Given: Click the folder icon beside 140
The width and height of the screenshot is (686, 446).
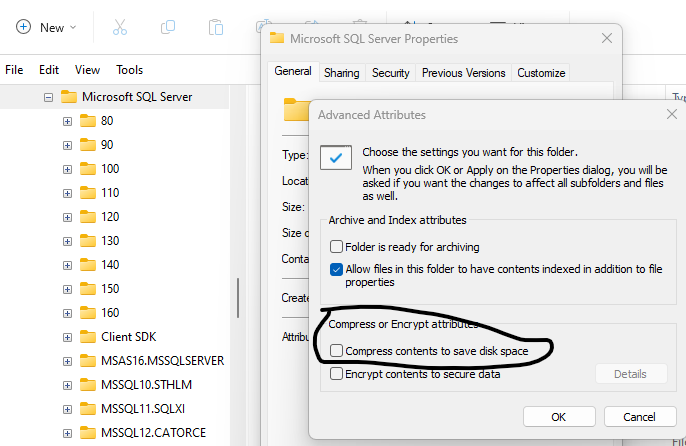Looking at the screenshot, I should coord(88,265).
